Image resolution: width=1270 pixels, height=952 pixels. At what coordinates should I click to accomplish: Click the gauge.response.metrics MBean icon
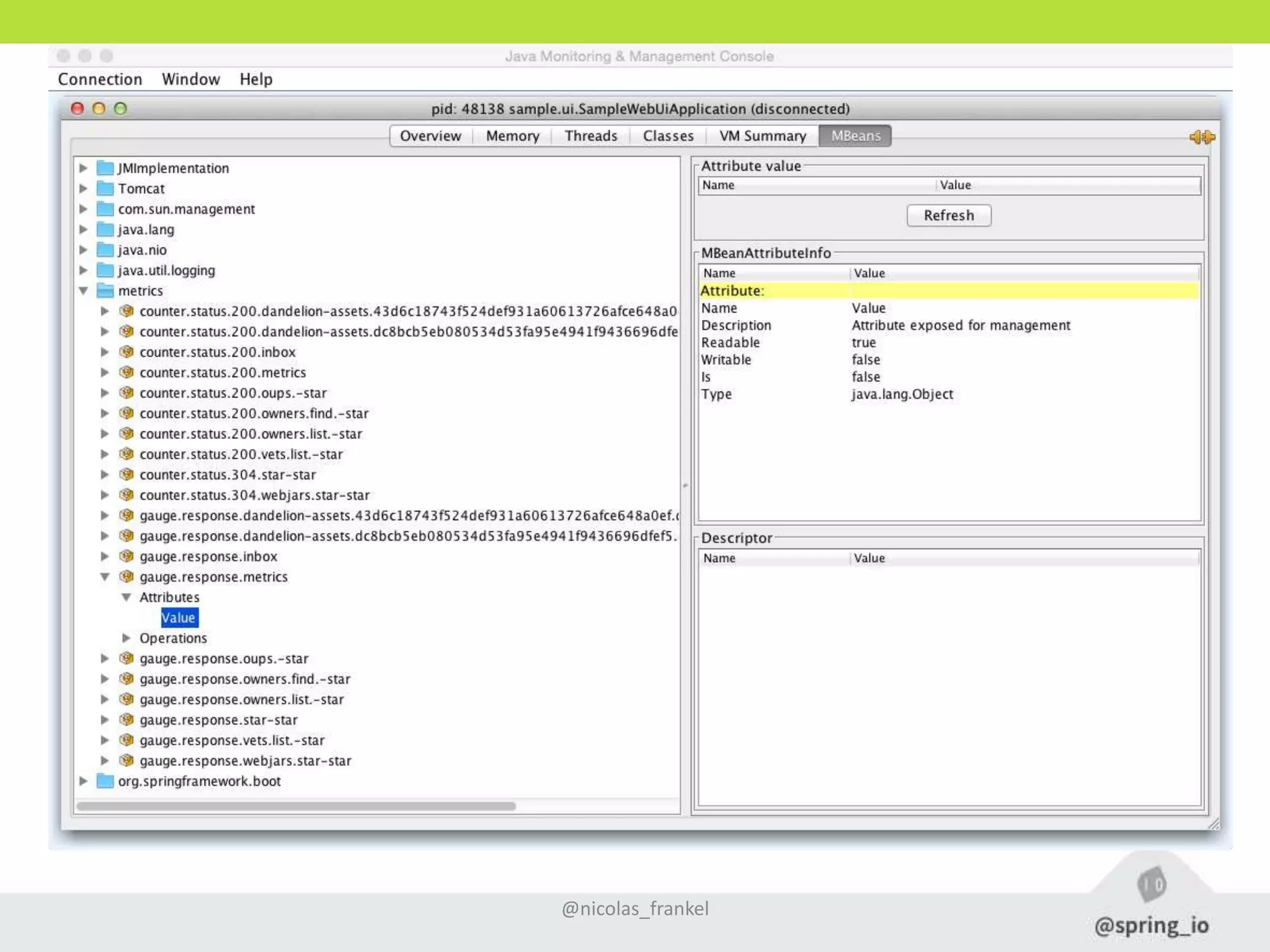click(x=127, y=577)
